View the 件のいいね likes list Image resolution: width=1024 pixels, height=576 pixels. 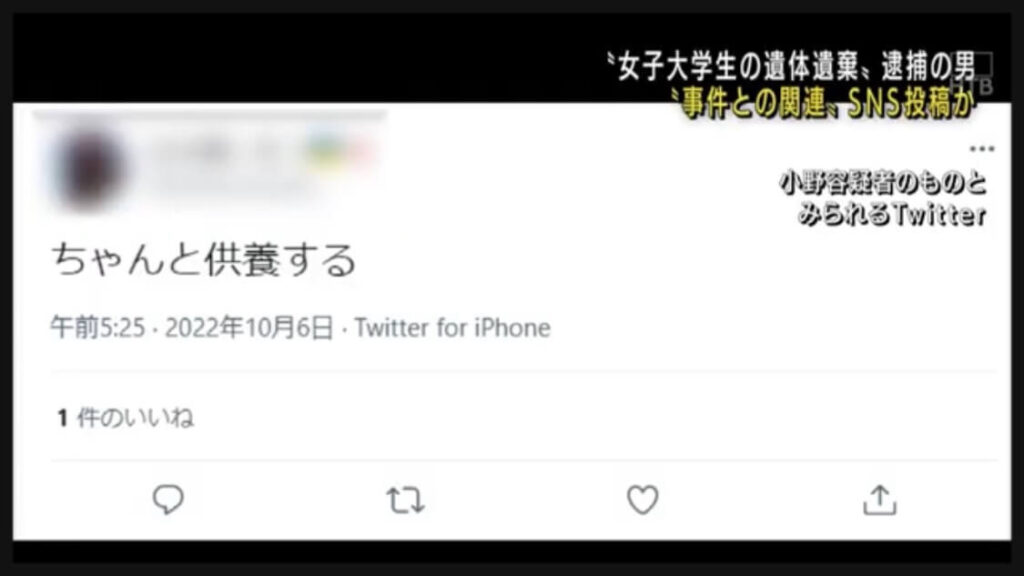[x=135, y=418]
